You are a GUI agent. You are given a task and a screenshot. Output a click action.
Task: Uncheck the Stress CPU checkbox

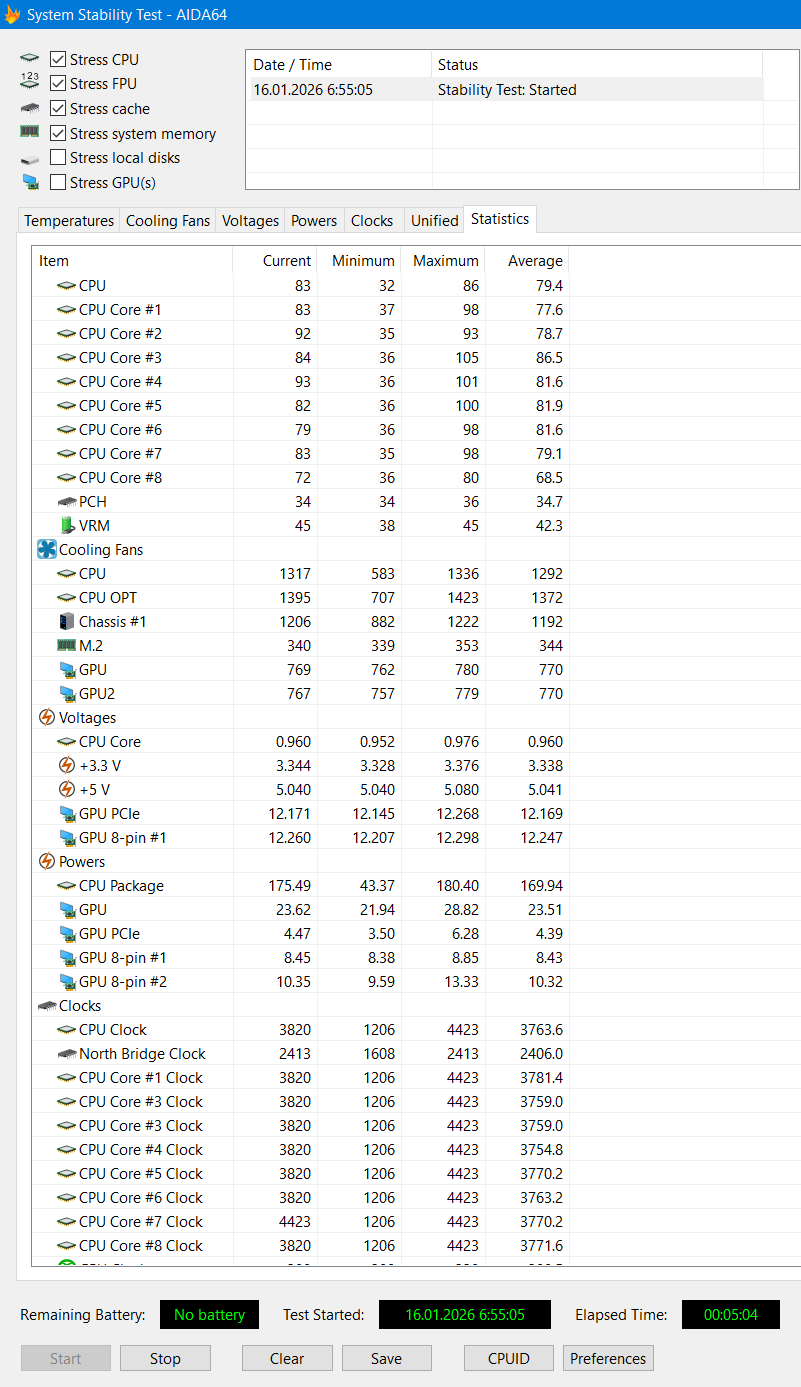click(58, 59)
